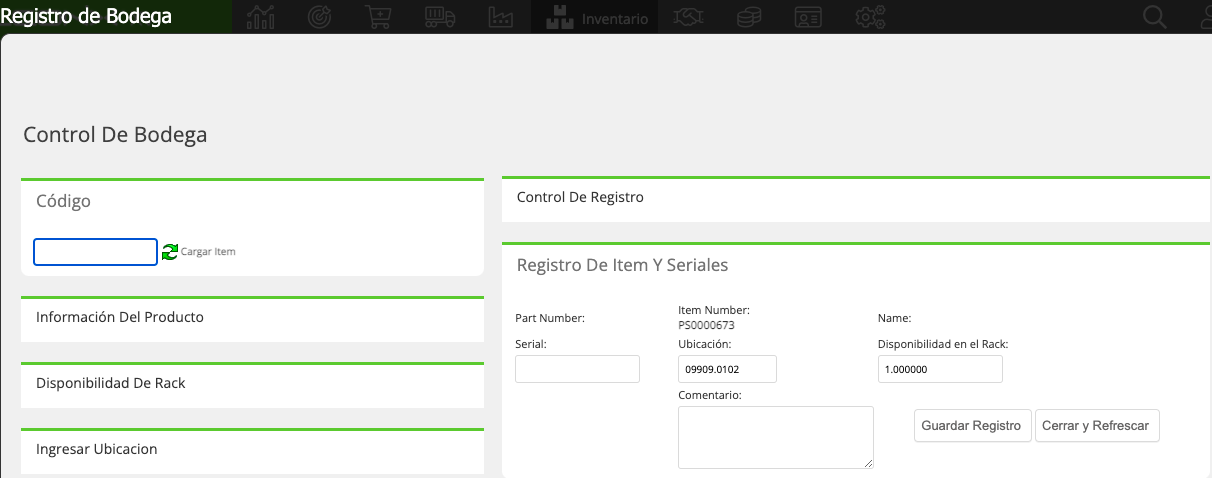
Task: Click the Guardar Registro button
Action: [x=972, y=425]
